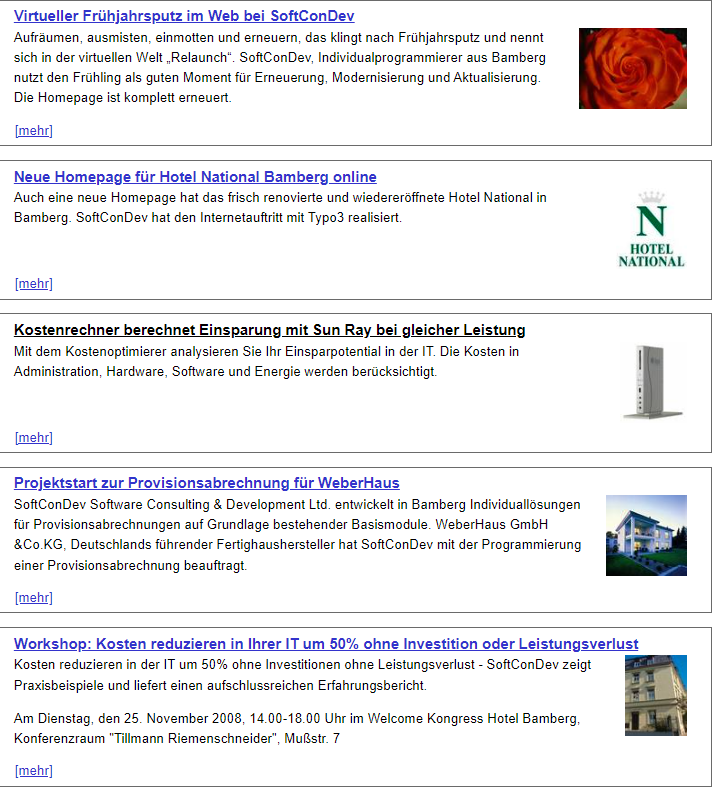Open the Kostenrechner Sun Ray headline link
Screen dimensions: 712x787
[x=269, y=330]
